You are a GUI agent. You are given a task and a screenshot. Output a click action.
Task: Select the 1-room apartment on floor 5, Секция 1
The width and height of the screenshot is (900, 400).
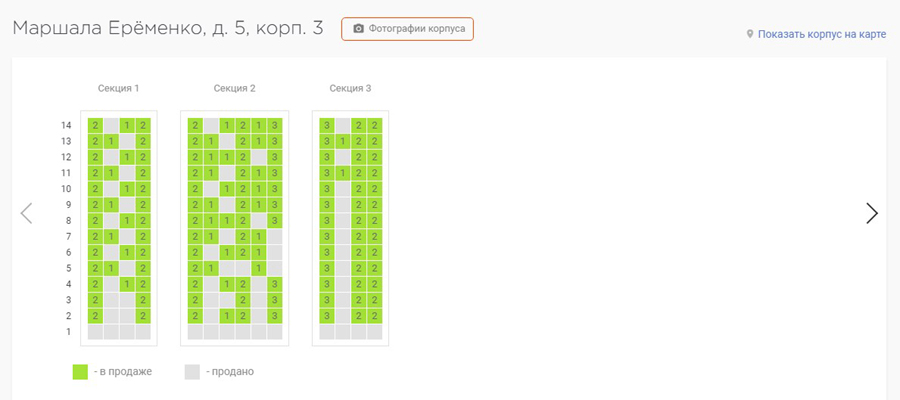click(111, 268)
